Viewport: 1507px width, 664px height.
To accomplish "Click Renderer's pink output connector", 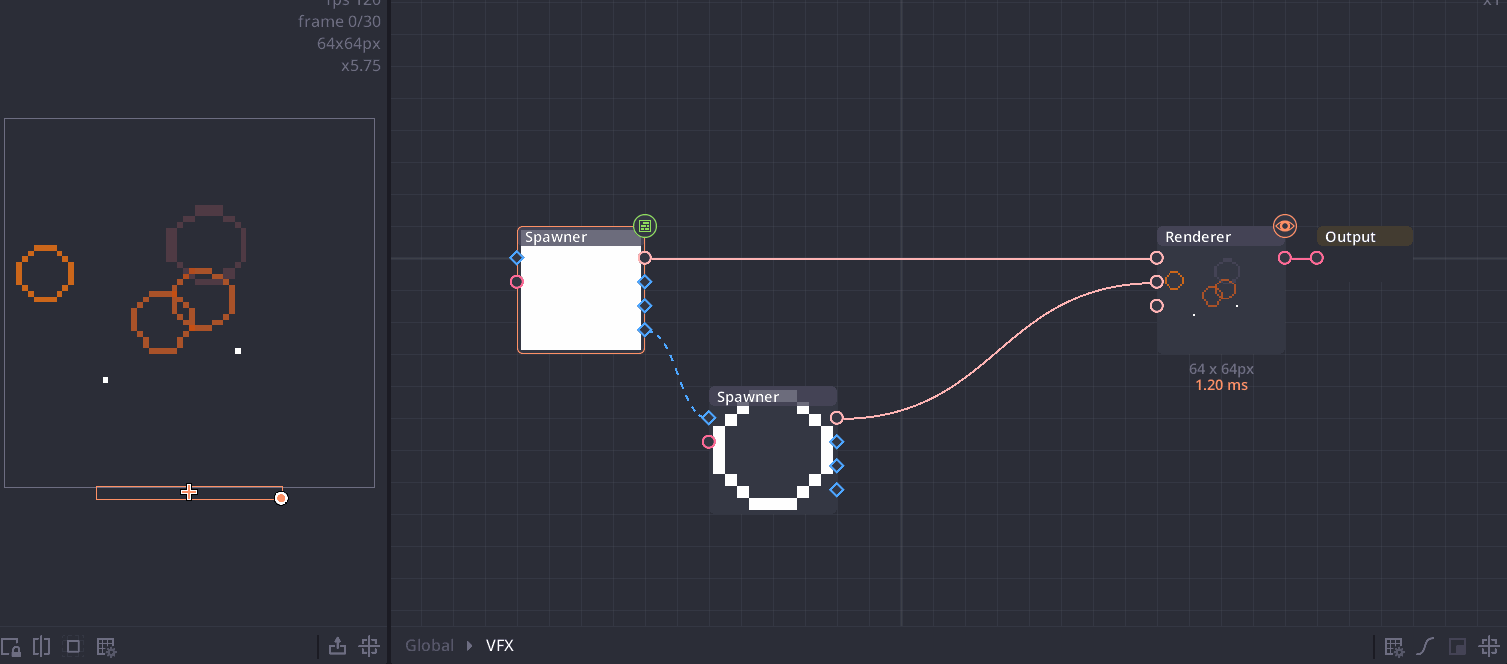I will (1285, 258).
